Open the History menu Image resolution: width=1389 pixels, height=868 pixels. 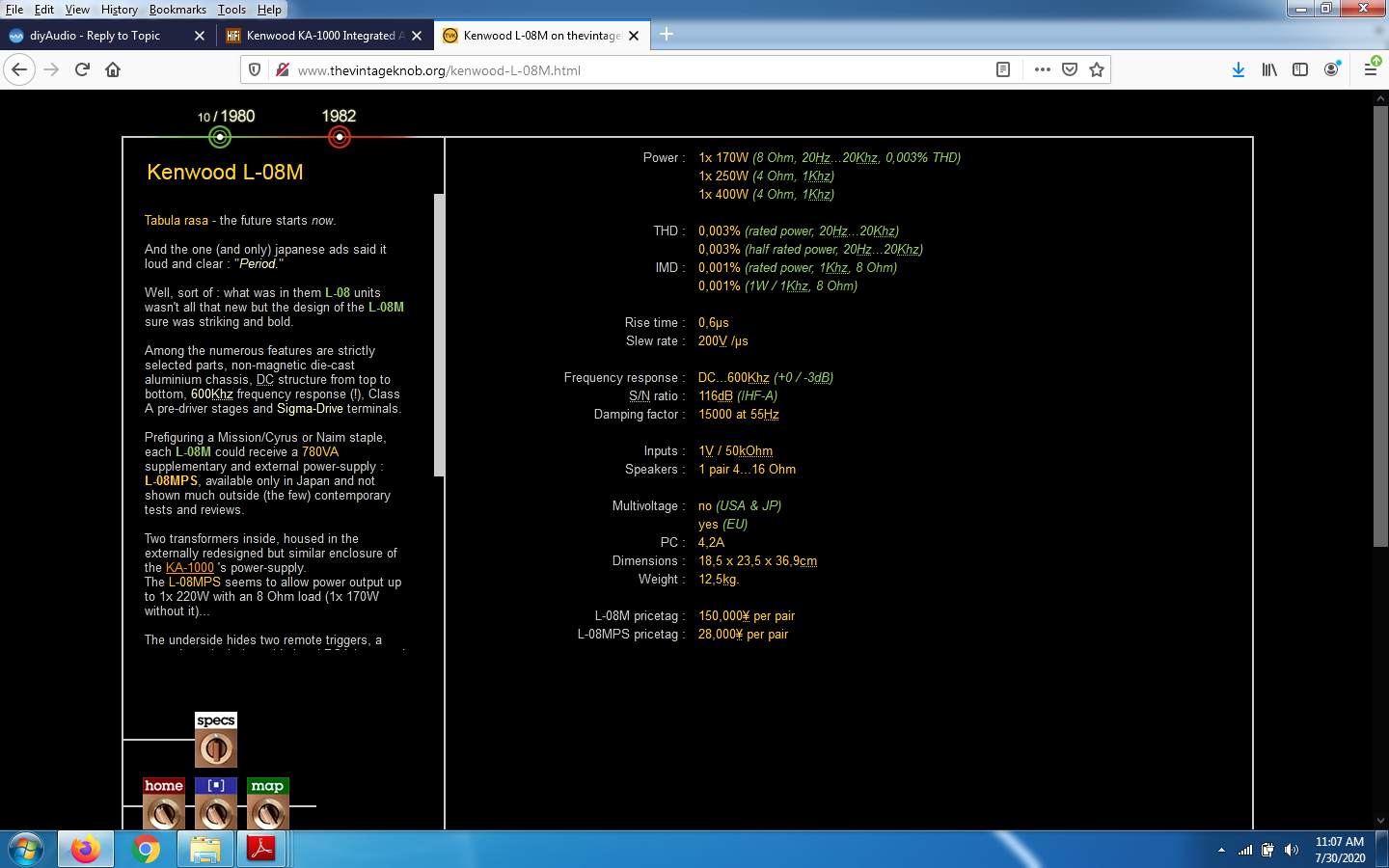[x=120, y=10]
